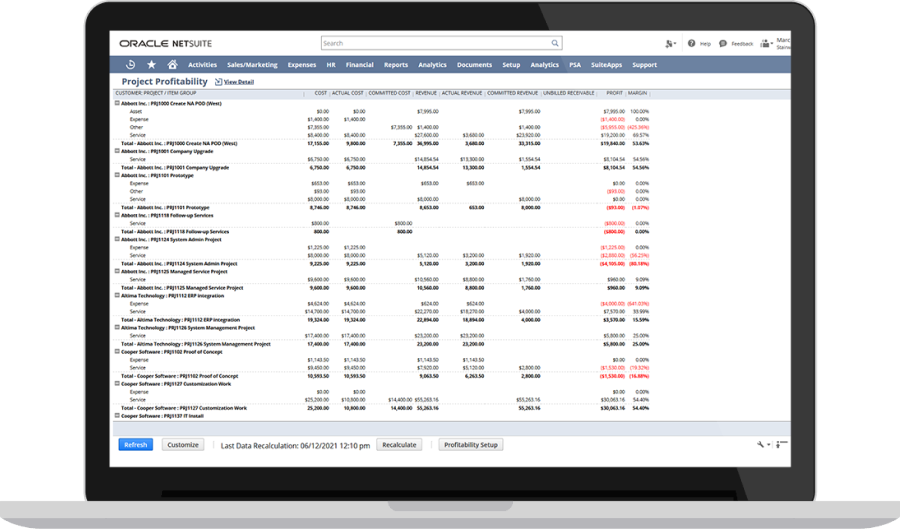Go to the Home dashboard icon
Viewport: 900px width, 529px height.
(172, 65)
